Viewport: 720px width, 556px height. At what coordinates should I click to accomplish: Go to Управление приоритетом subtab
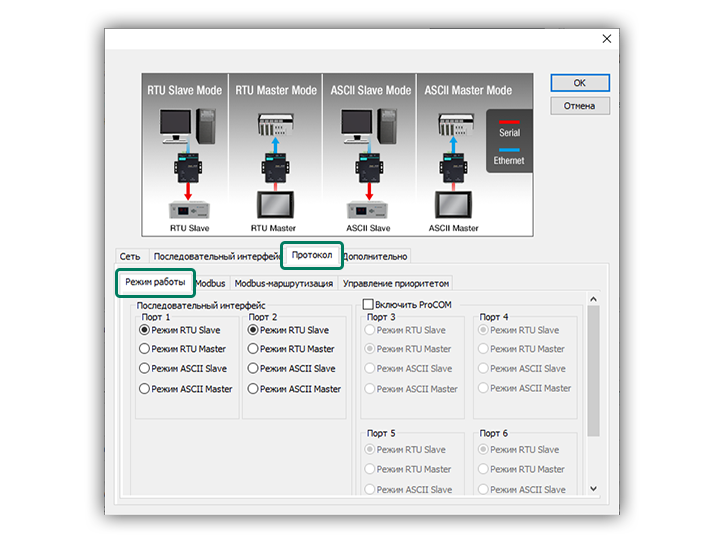(396, 283)
